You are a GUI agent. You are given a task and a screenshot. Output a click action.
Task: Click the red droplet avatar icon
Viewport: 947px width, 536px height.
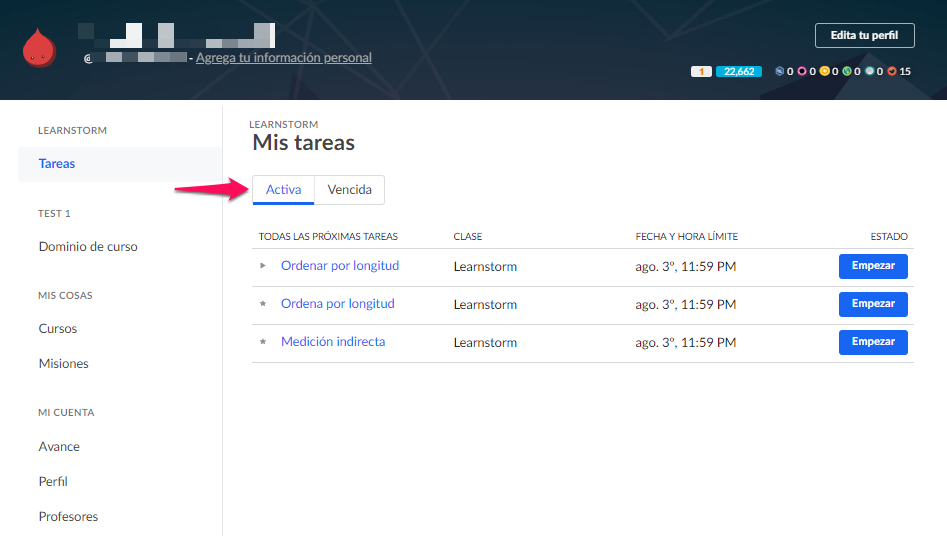39,47
